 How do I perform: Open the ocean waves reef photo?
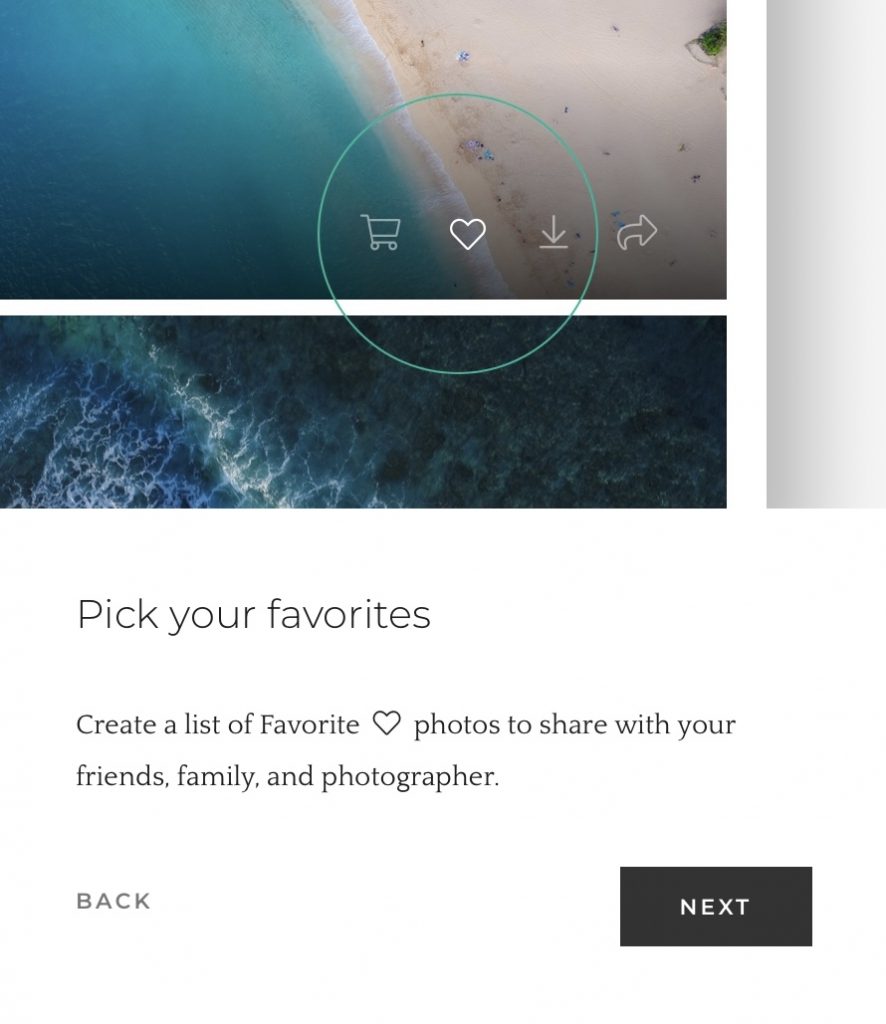(363, 411)
